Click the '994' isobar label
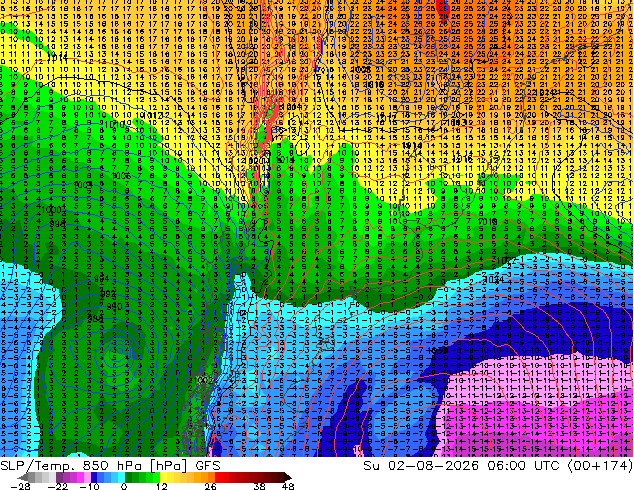634x490 pixels. (x=101, y=279)
